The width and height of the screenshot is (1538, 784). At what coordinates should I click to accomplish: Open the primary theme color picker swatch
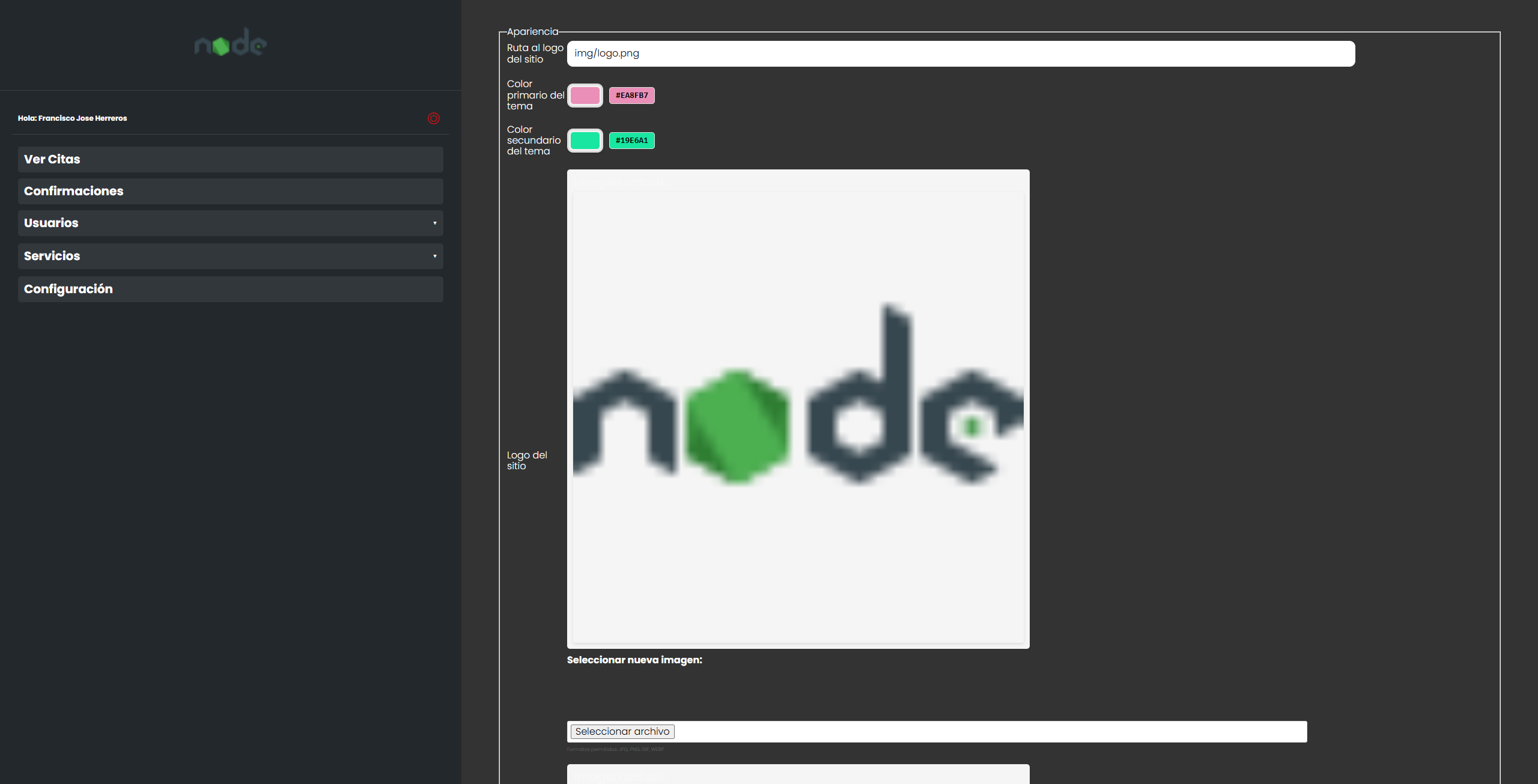pyautogui.click(x=585, y=96)
